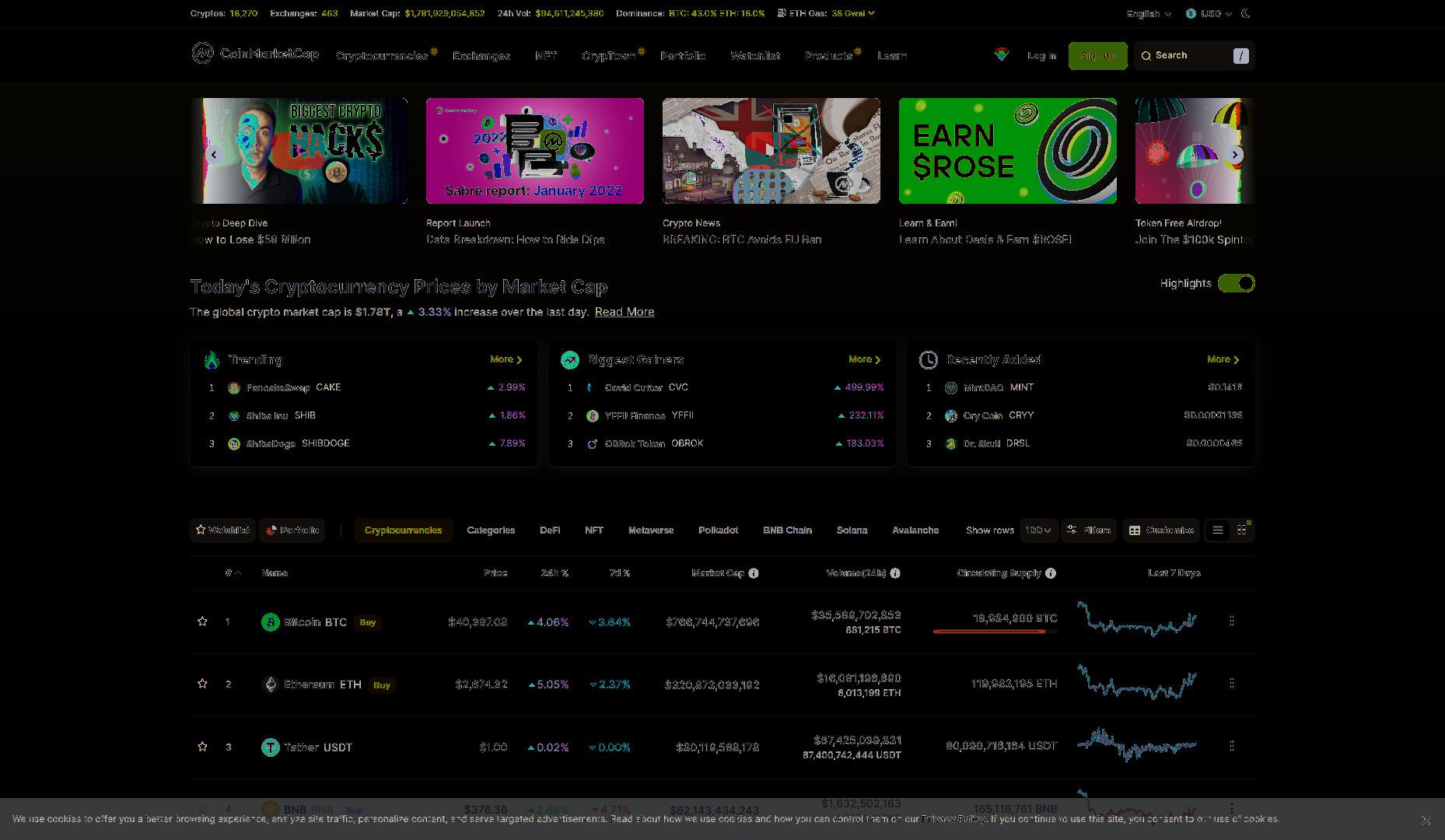Click the Recently Added clock icon

929,359
